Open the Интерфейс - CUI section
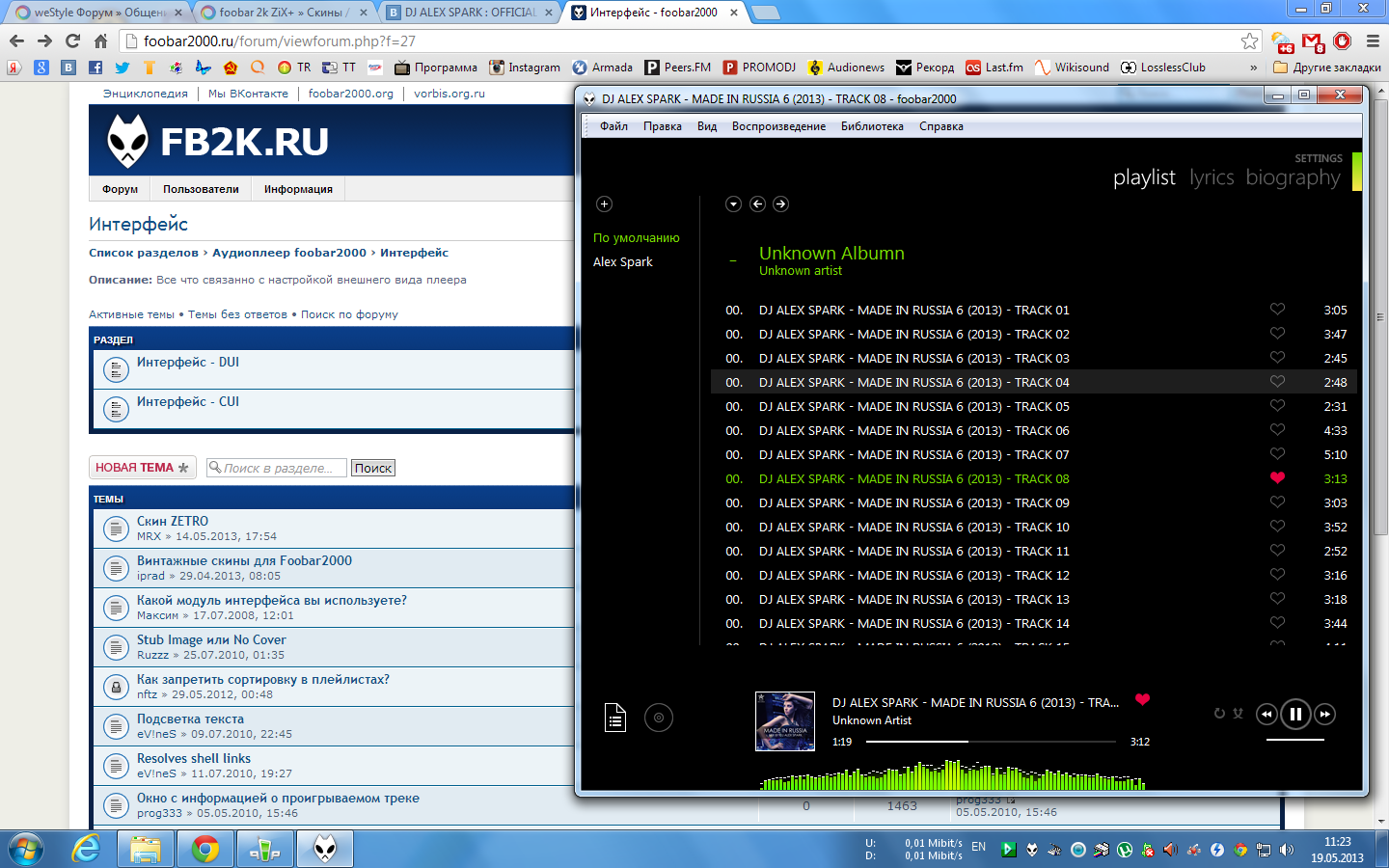Viewport: 1389px width, 868px height. click(188, 401)
